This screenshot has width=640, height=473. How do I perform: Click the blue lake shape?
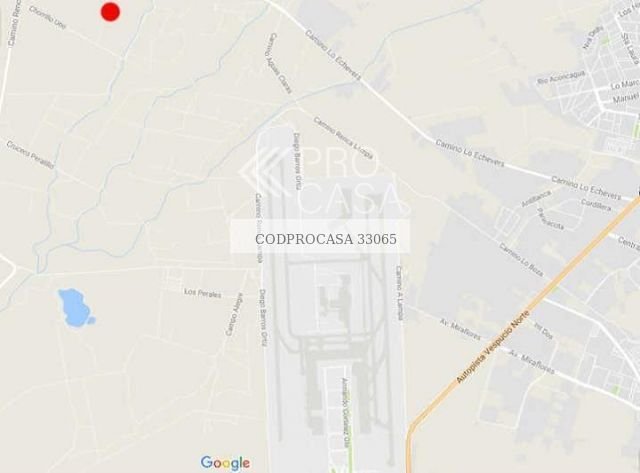pyautogui.click(x=76, y=308)
